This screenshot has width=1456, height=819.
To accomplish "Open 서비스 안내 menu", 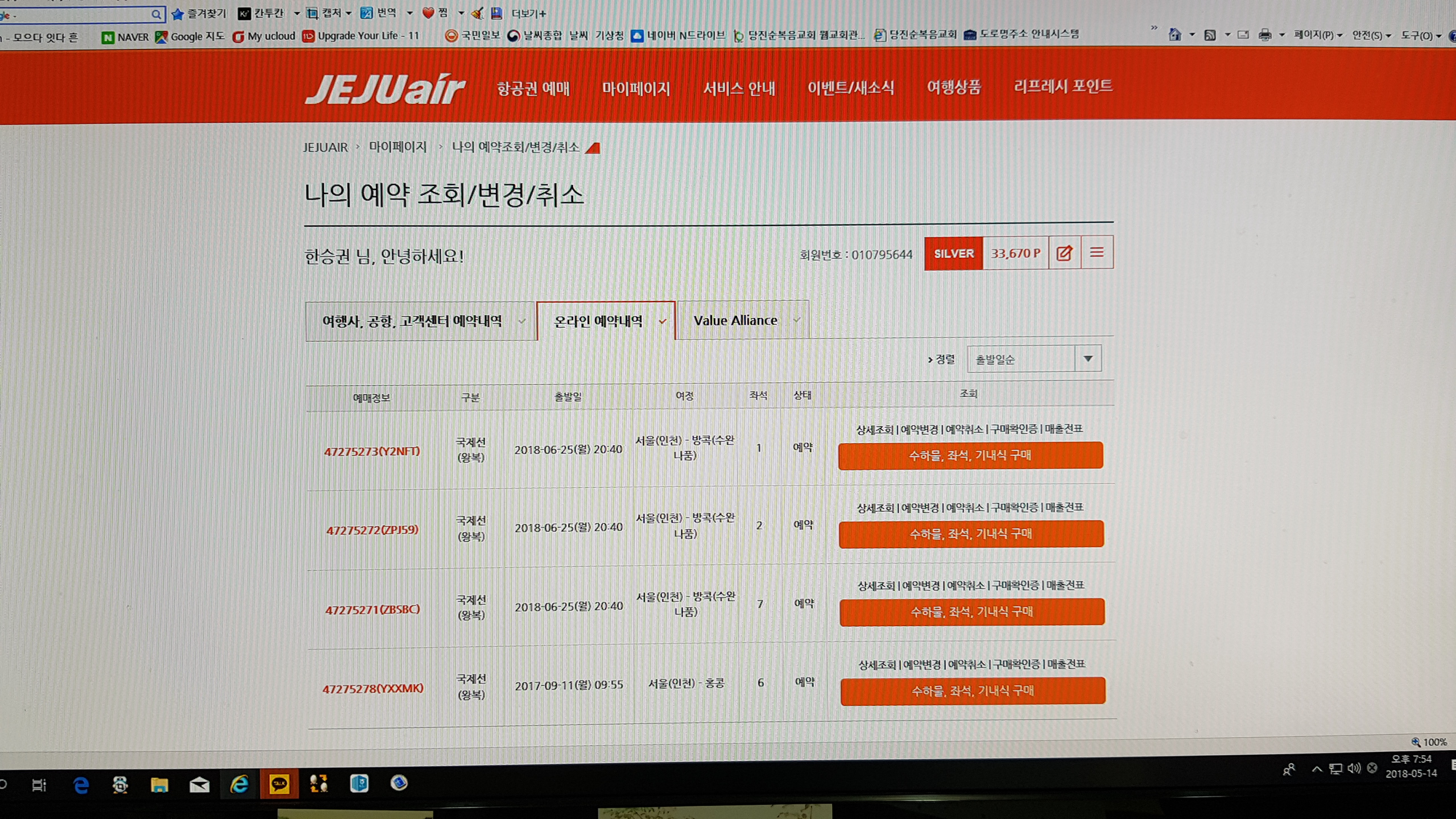I will (739, 88).
